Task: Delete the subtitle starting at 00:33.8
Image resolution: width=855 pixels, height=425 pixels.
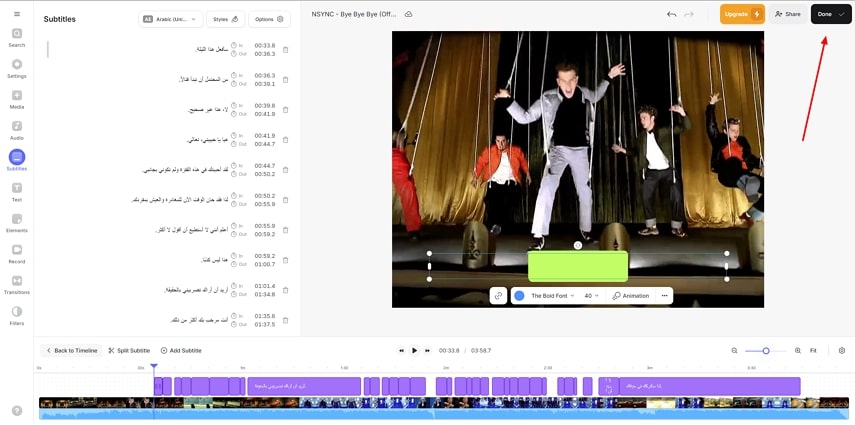Action: coord(286,50)
